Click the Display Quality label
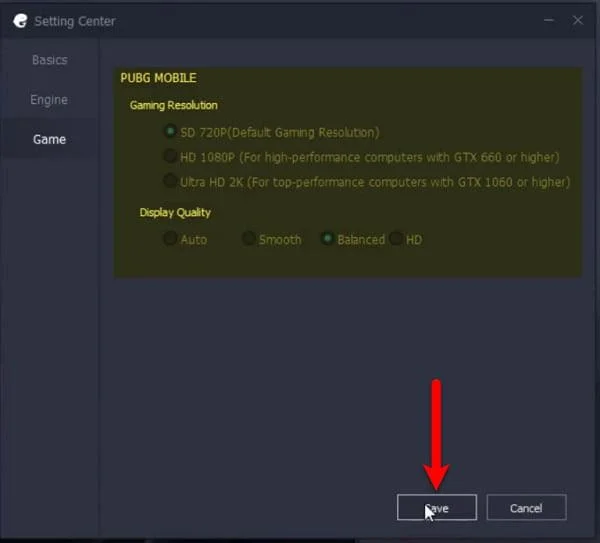The width and height of the screenshot is (600, 543). click(175, 213)
